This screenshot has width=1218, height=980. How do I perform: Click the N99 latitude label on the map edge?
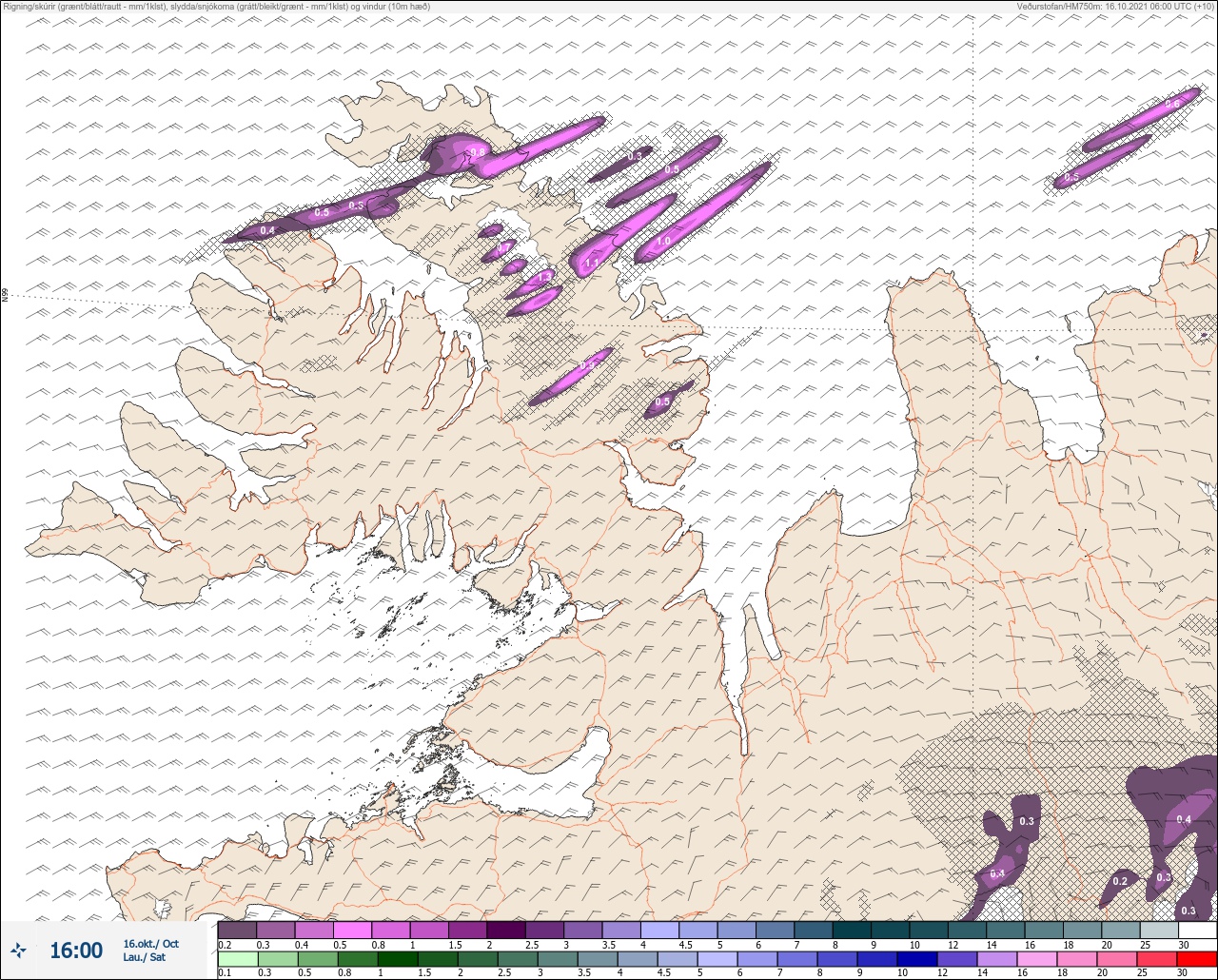[x=5, y=296]
